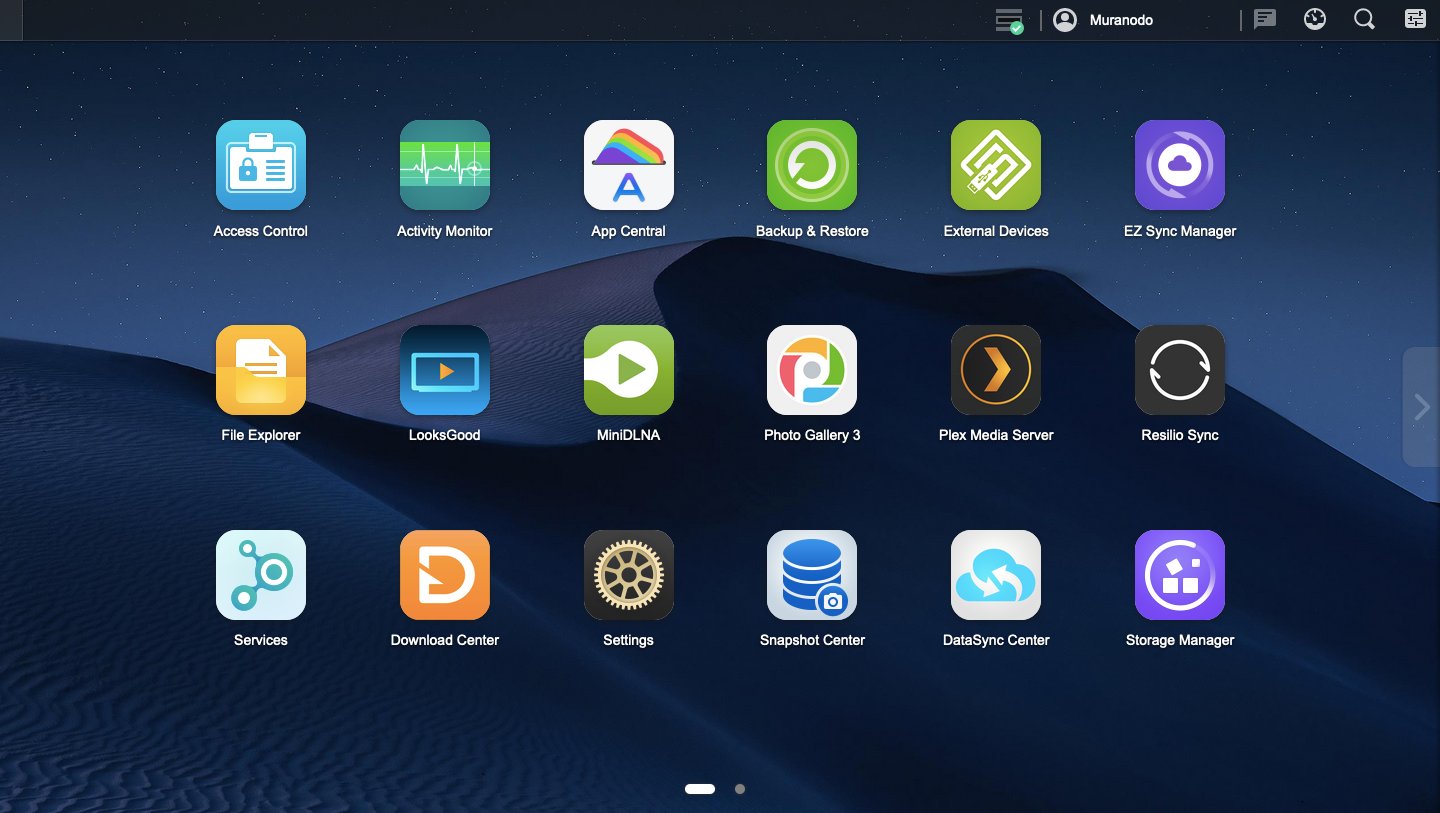Image resolution: width=1440 pixels, height=813 pixels.
Task: Open Plex Media Server
Action: click(x=996, y=370)
